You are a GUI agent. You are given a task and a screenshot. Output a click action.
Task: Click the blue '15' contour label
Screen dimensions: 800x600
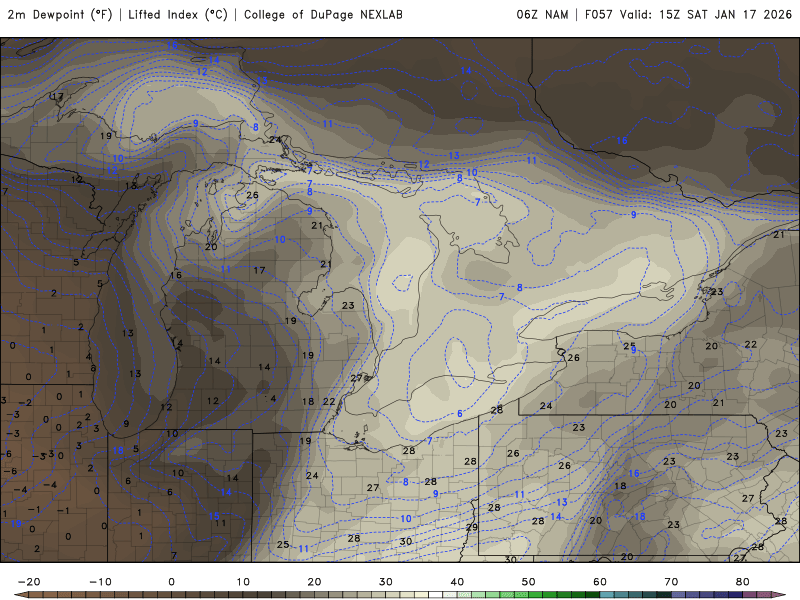(x=214, y=516)
